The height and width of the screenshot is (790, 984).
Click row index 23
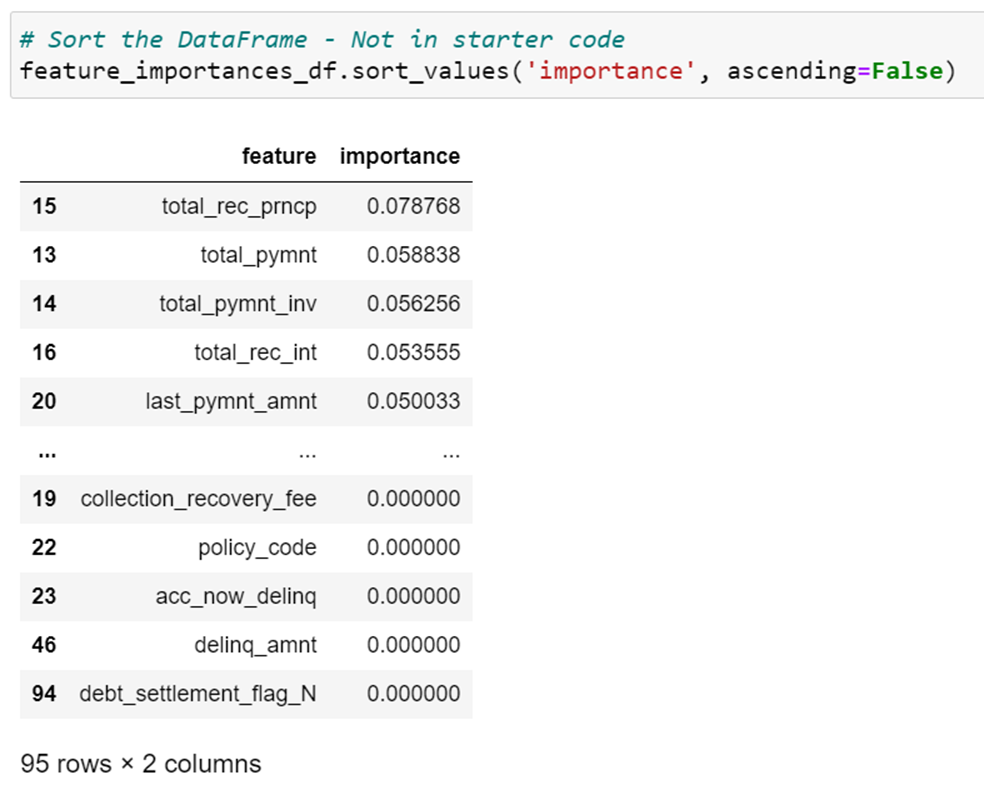click(44, 596)
